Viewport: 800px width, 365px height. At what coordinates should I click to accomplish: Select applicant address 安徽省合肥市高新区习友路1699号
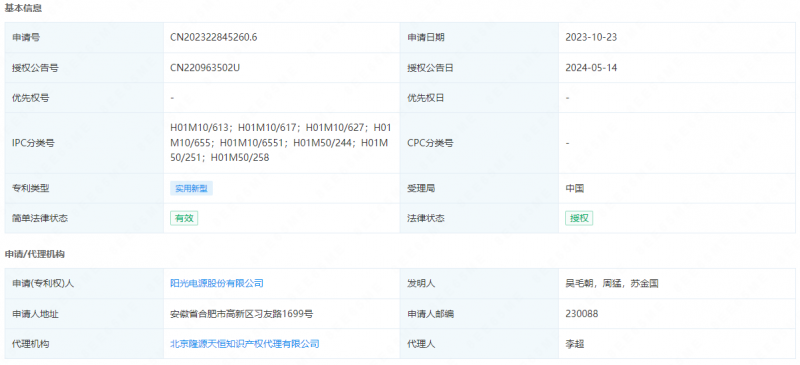(x=241, y=314)
